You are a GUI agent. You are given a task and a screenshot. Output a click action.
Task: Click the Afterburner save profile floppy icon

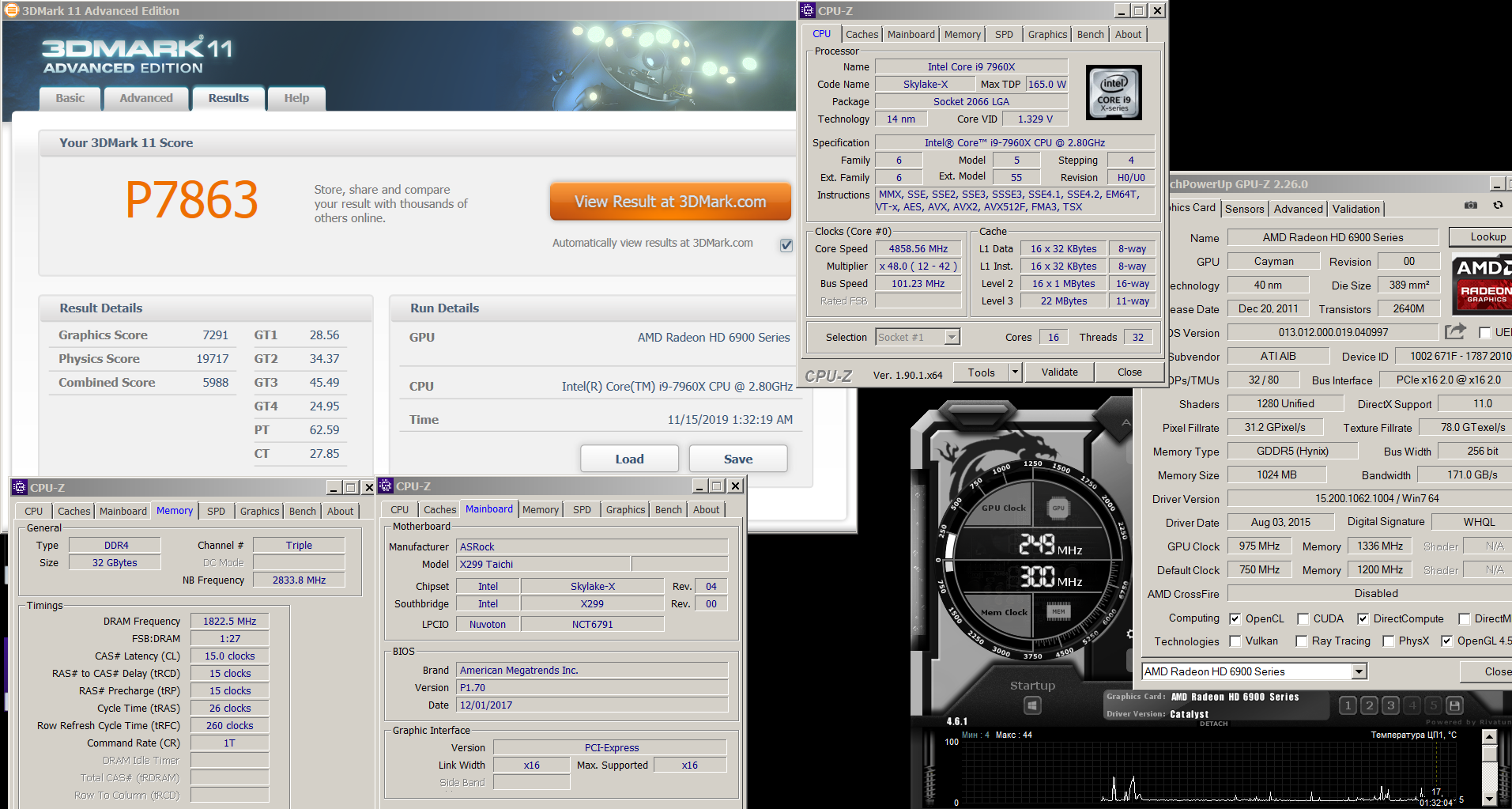pyautogui.click(x=1455, y=705)
